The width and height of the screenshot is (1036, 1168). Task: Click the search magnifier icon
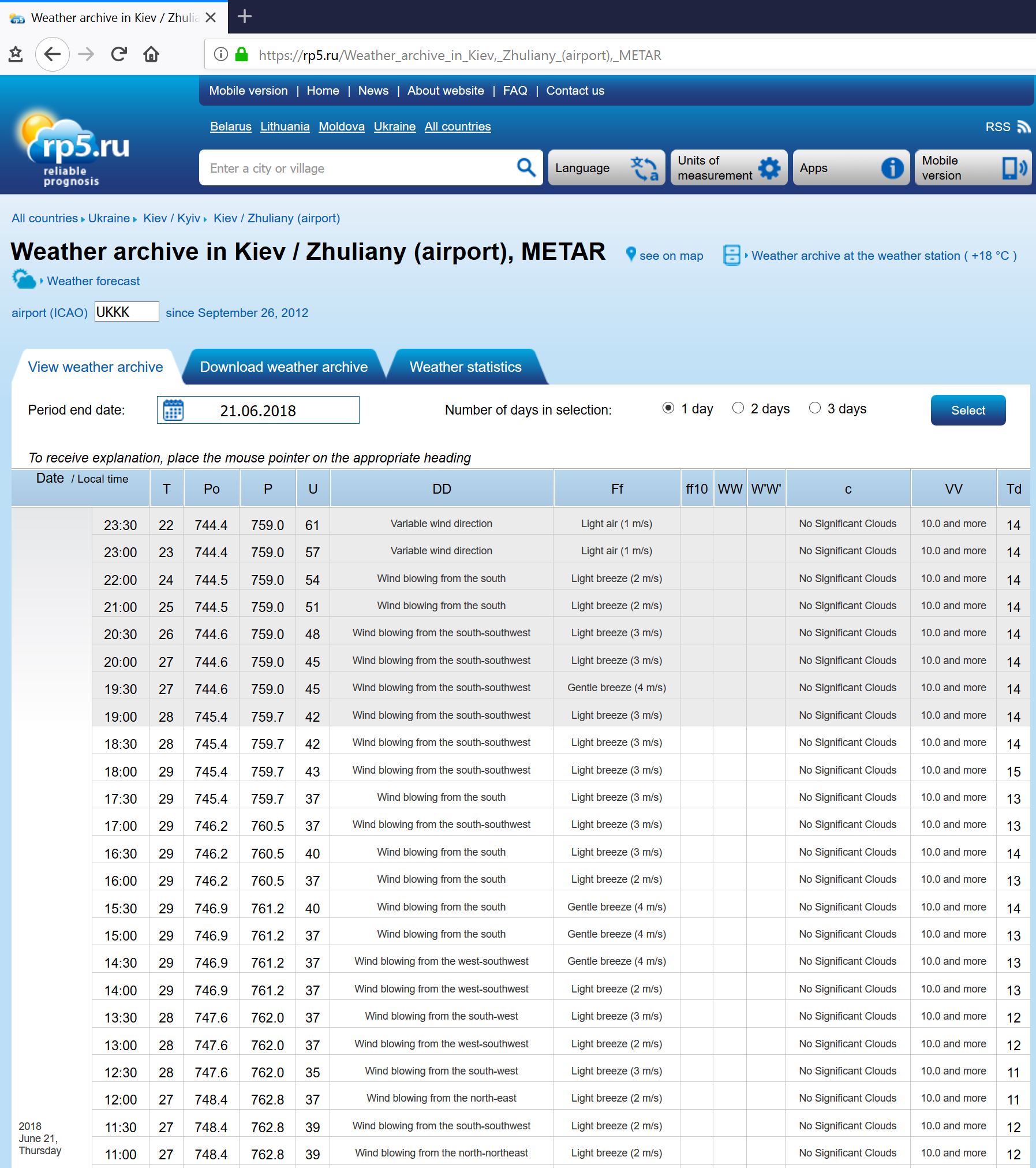click(525, 168)
